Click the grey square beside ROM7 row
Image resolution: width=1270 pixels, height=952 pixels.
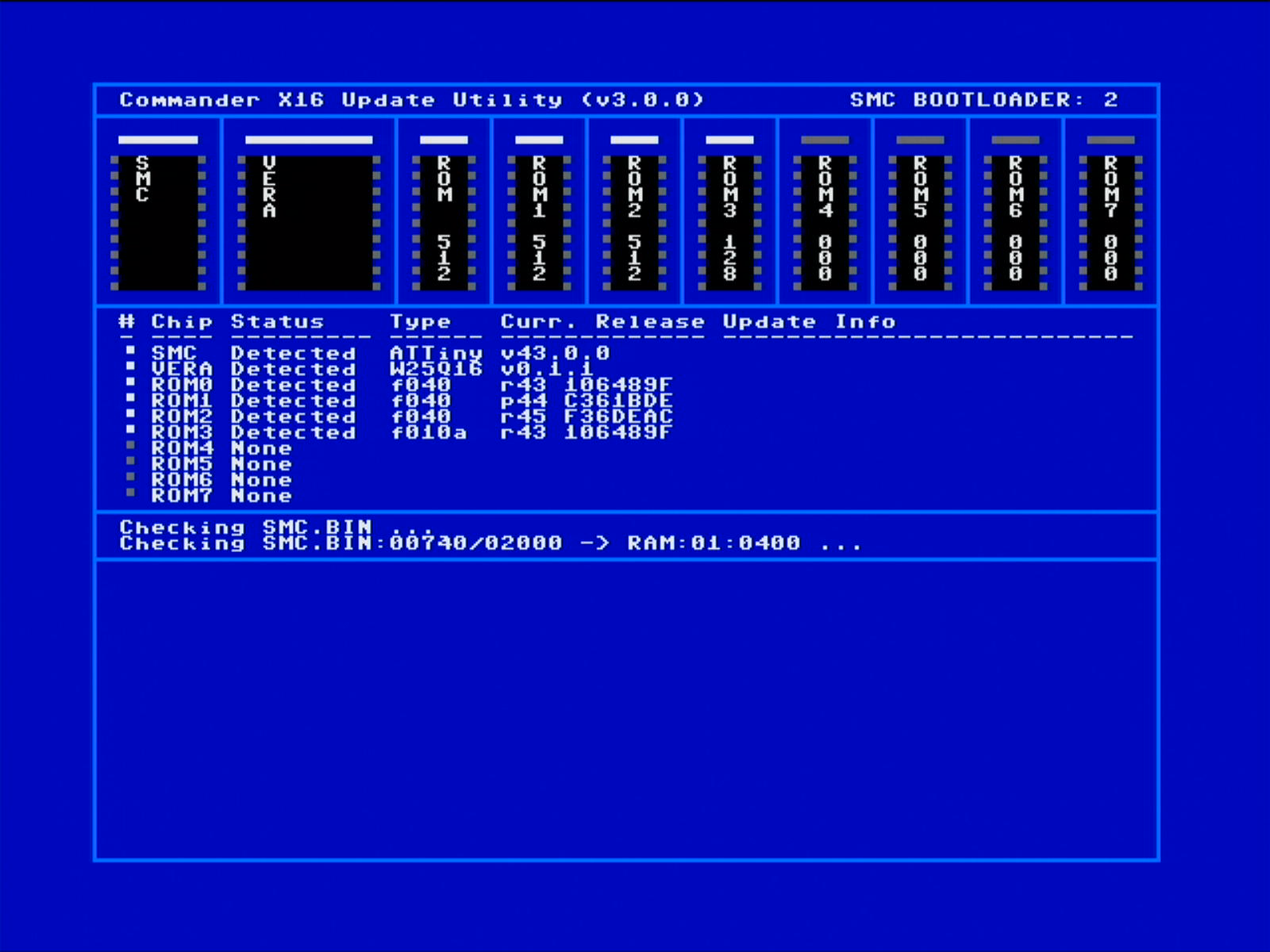(x=130, y=493)
